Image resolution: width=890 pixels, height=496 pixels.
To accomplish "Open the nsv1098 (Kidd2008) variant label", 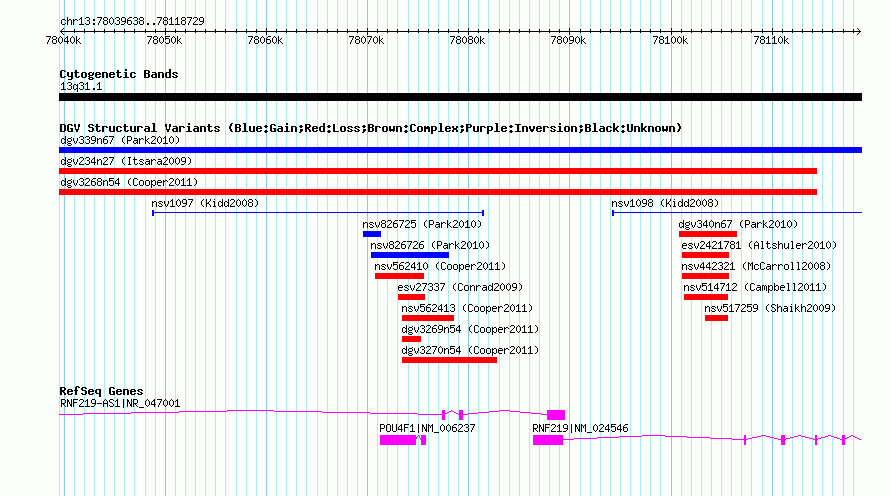I will click(x=665, y=203).
